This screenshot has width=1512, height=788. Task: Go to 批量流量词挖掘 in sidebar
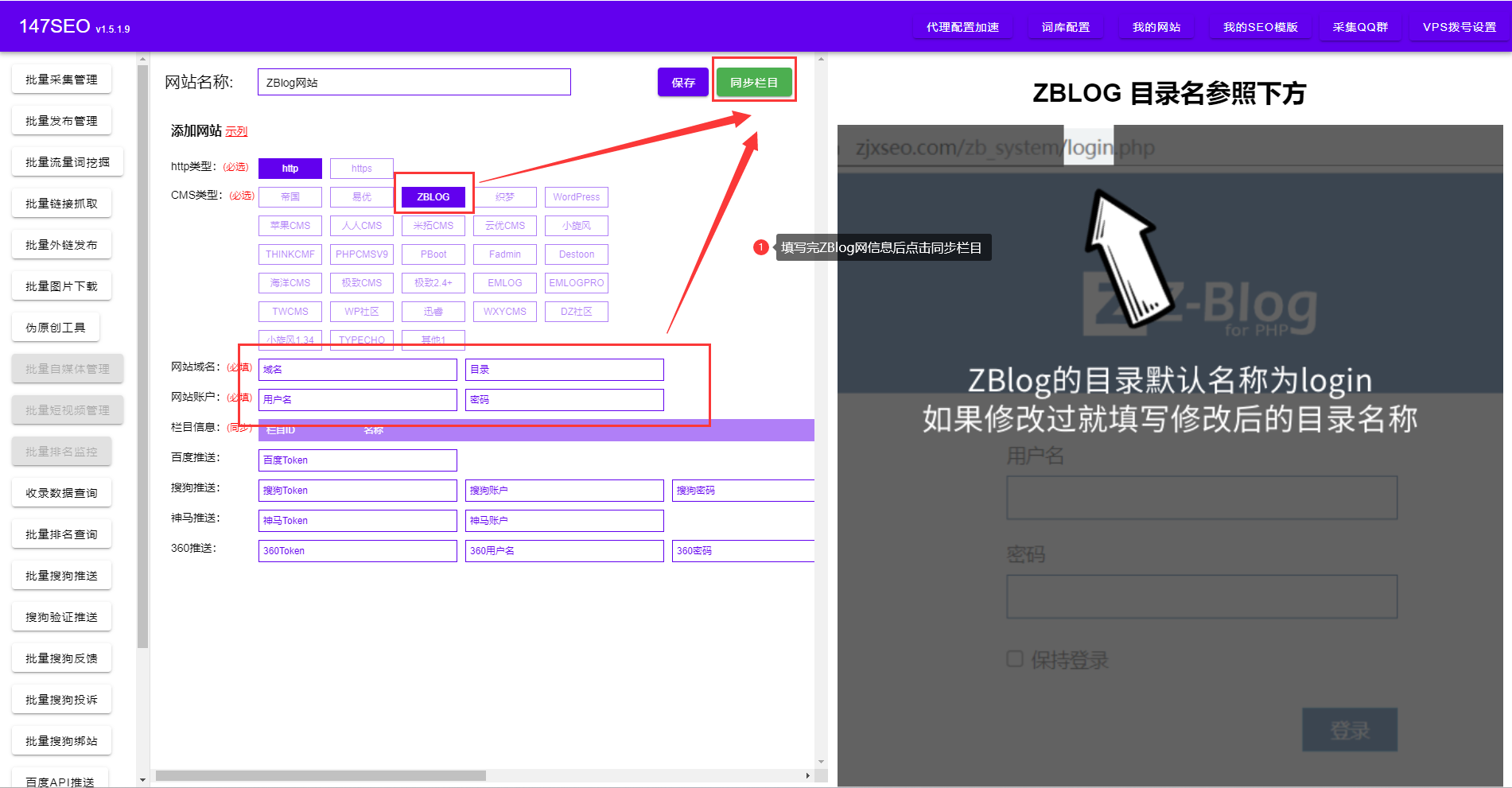click(68, 162)
